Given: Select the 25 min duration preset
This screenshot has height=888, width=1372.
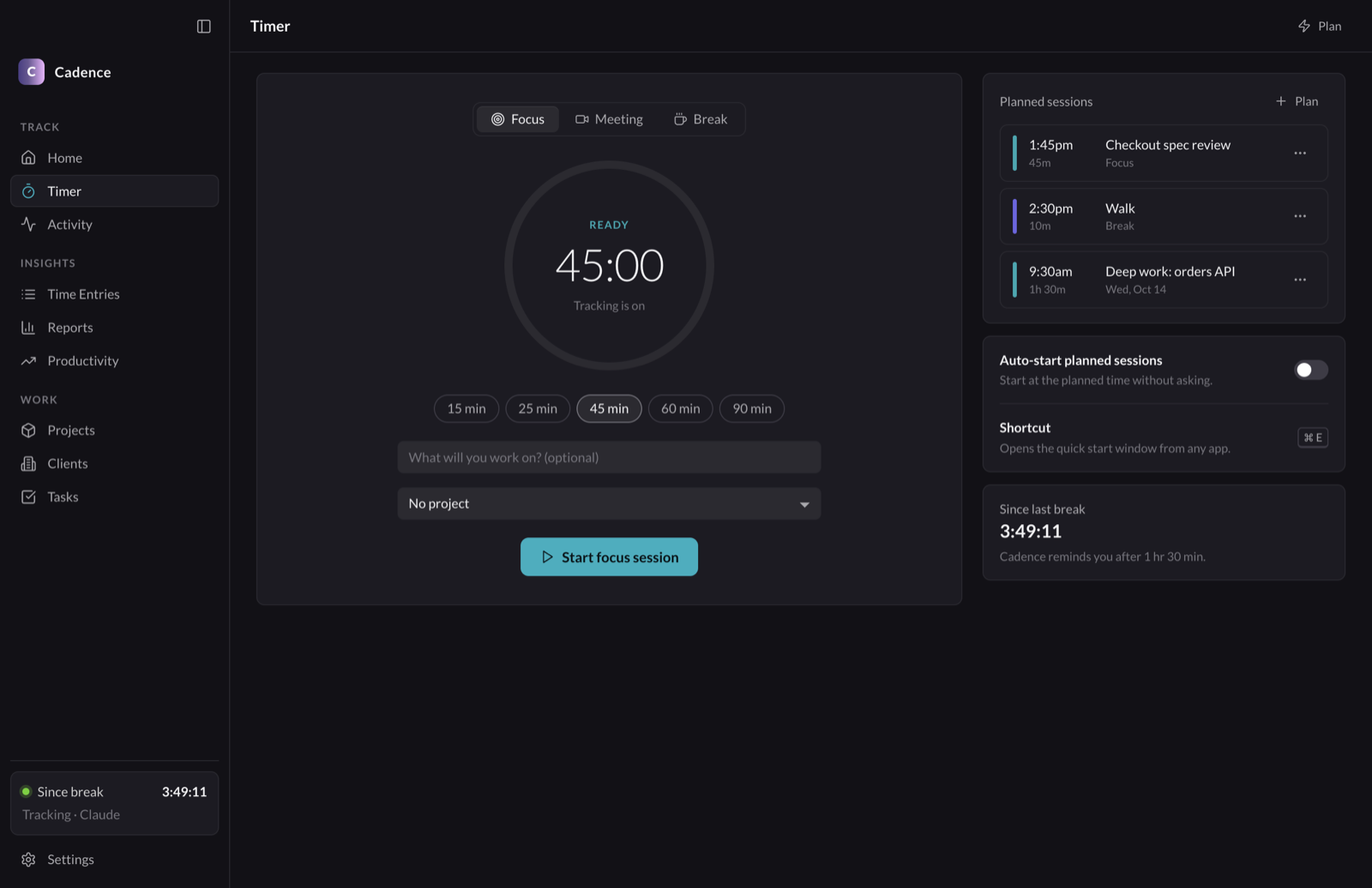Looking at the screenshot, I should coord(538,409).
